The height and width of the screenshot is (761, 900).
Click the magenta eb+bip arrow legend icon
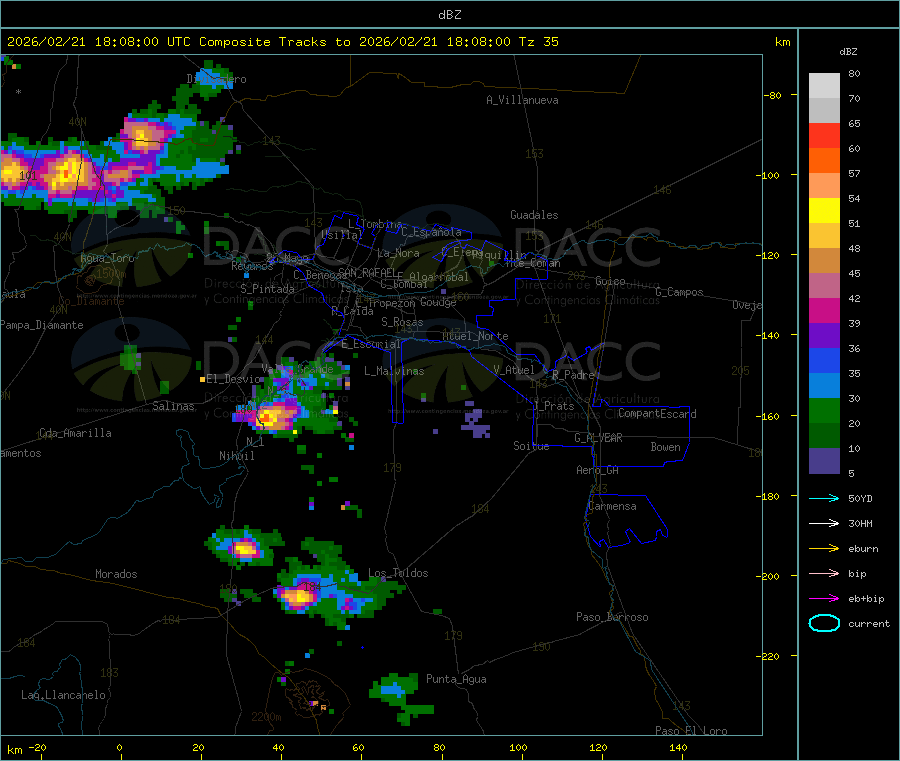[x=824, y=599]
